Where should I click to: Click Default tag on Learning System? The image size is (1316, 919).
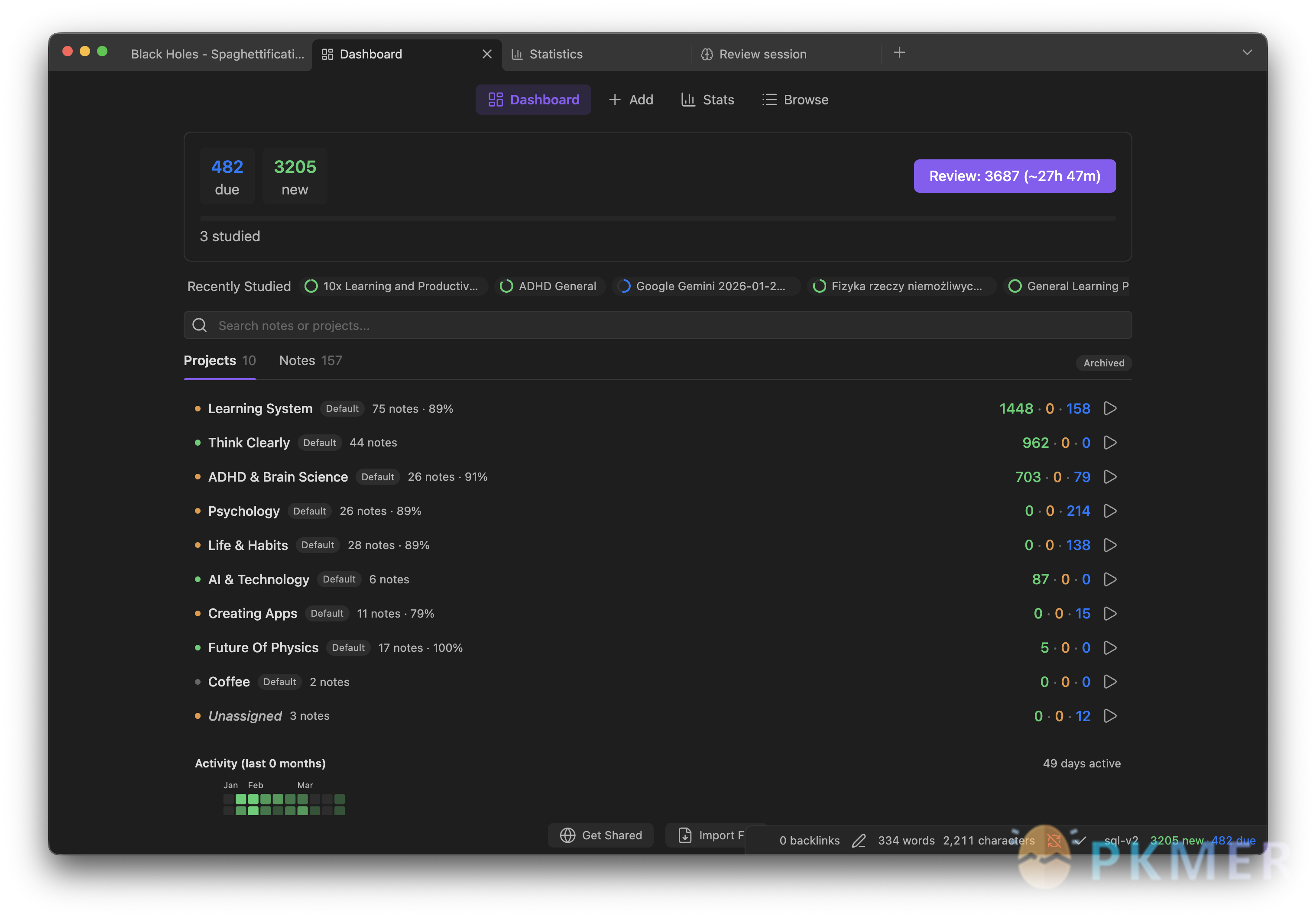342,408
